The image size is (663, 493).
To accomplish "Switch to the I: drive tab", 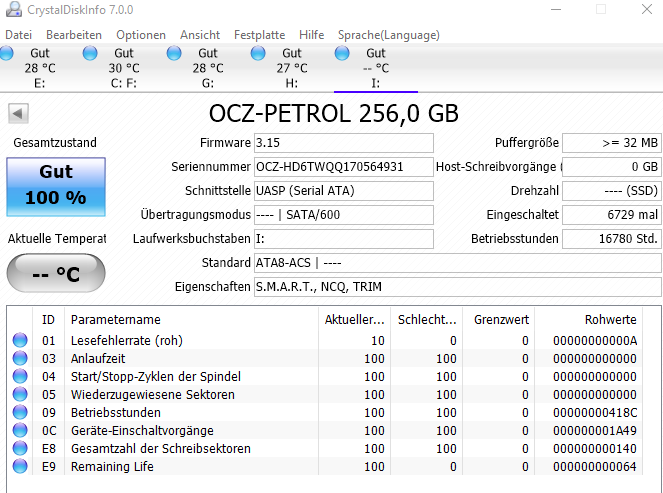I will pos(376,68).
